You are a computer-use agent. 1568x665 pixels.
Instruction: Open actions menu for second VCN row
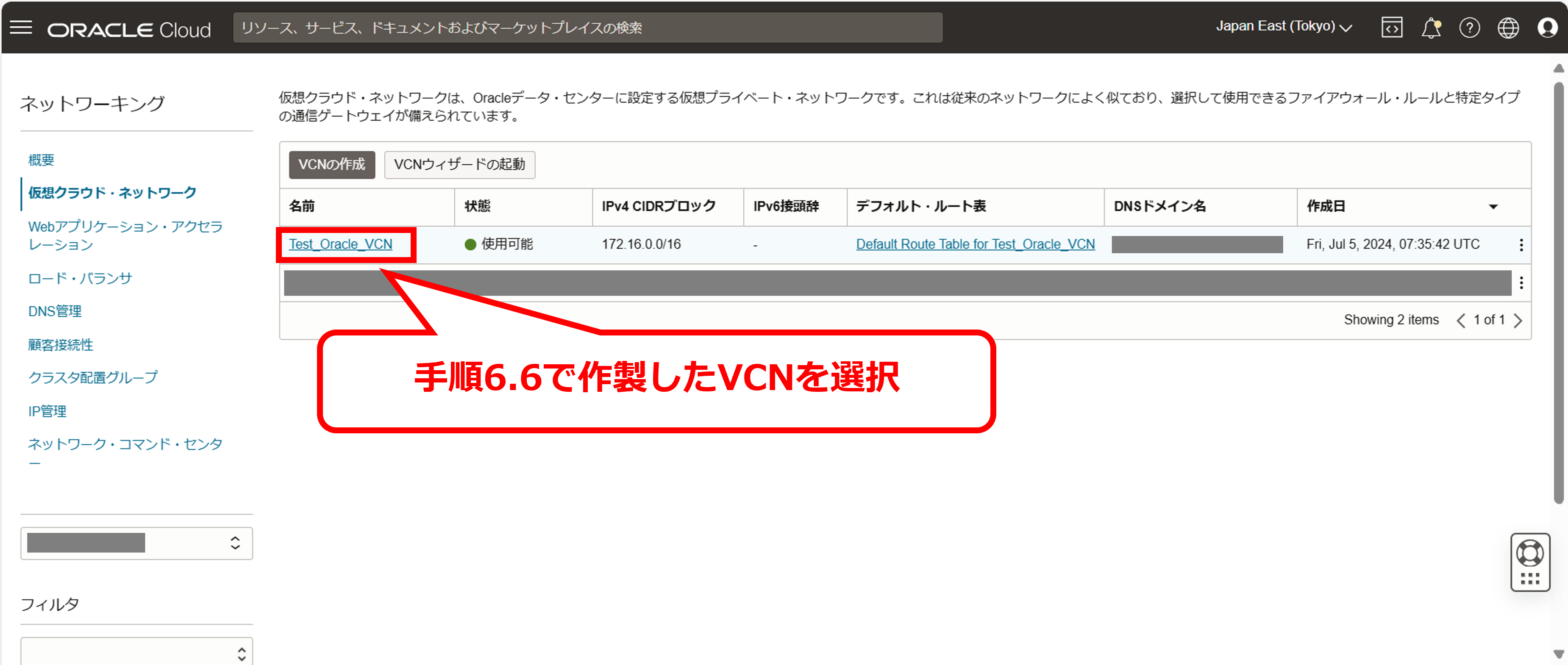pos(1521,283)
